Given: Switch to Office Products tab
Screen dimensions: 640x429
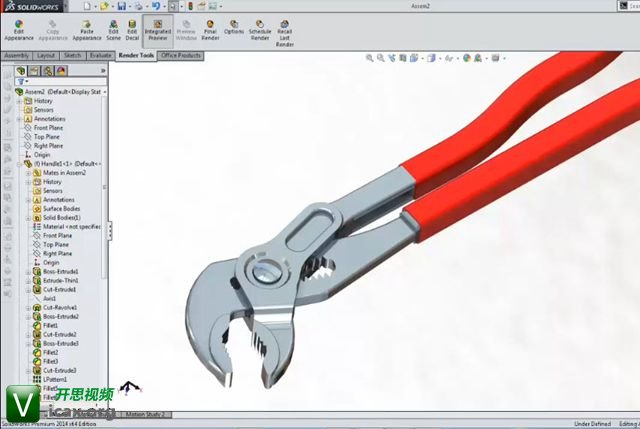Looking at the screenshot, I should pyautogui.click(x=181, y=56).
